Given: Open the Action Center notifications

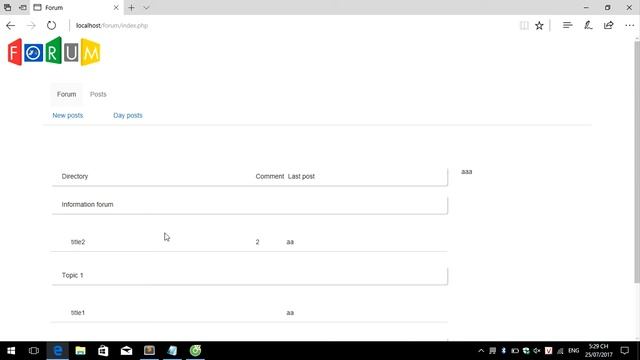Looking at the screenshot, I should pyautogui.click(x=624, y=351).
